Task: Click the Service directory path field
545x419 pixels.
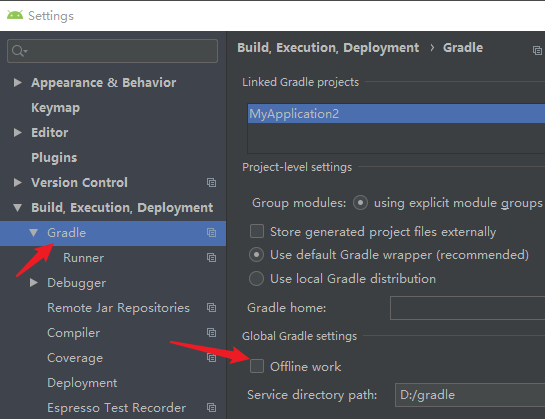Action: (x=470, y=395)
